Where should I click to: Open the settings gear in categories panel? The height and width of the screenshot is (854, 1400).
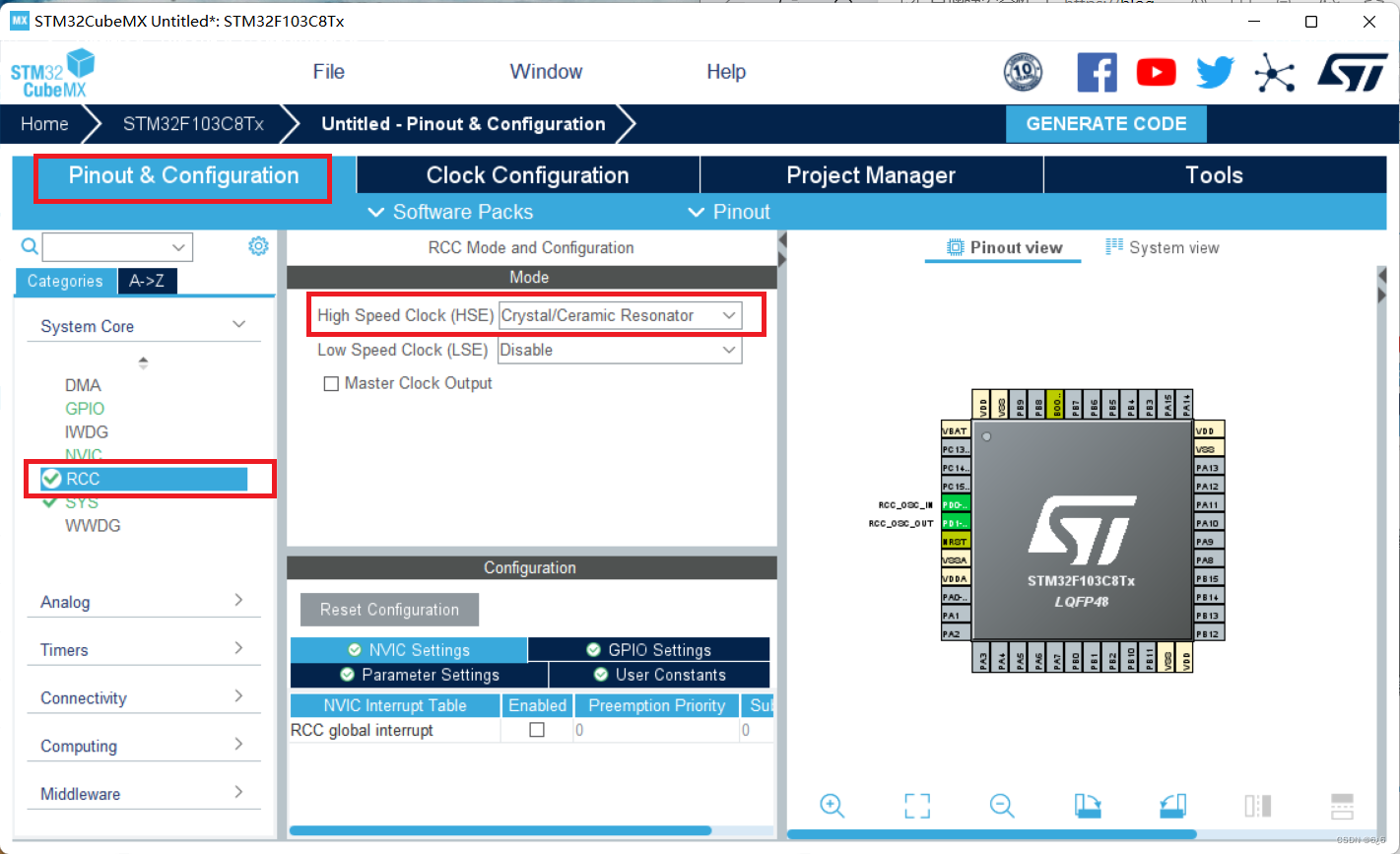tap(258, 246)
